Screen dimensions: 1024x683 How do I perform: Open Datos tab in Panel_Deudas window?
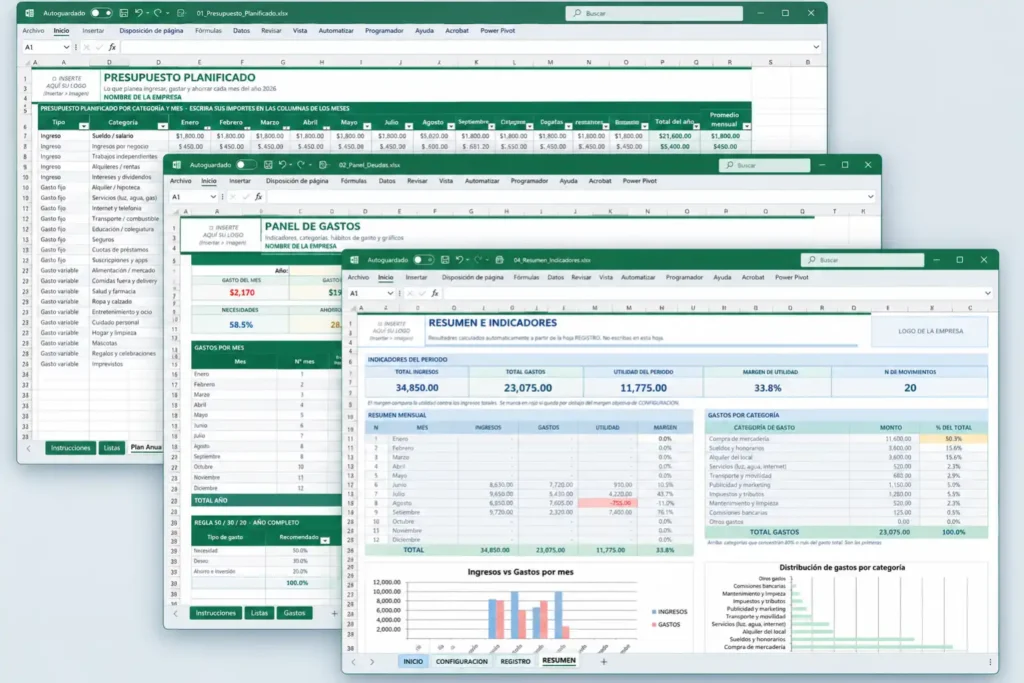click(x=387, y=181)
